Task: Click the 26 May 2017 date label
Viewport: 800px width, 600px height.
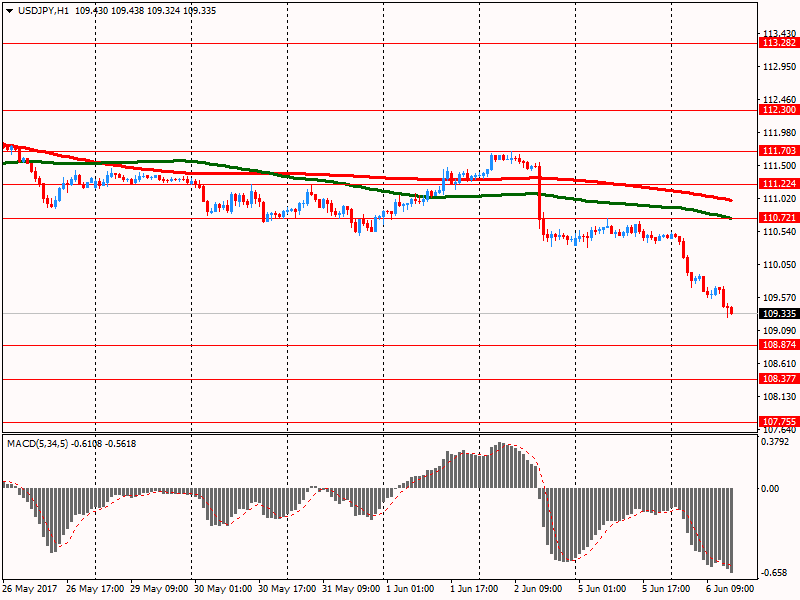Action: 30,589
